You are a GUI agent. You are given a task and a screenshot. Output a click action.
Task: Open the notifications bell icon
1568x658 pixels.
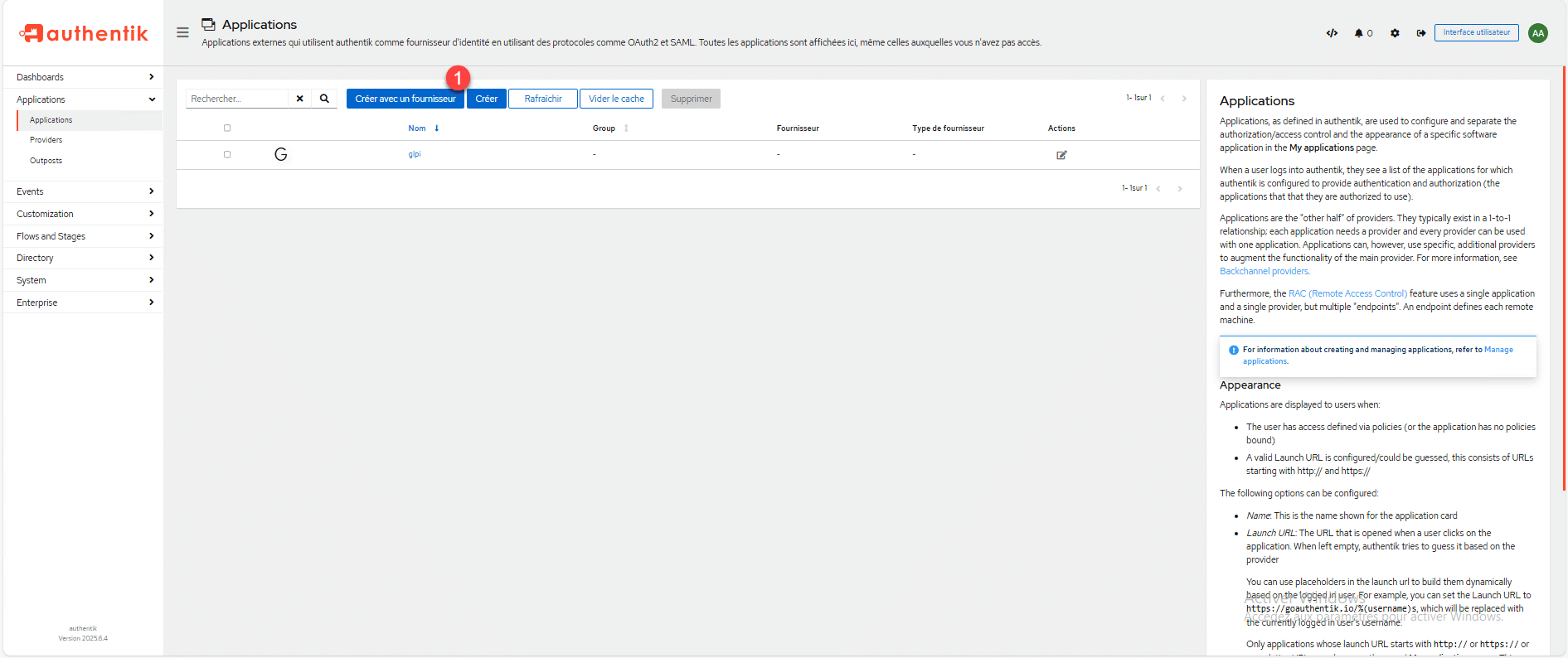(x=1360, y=33)
